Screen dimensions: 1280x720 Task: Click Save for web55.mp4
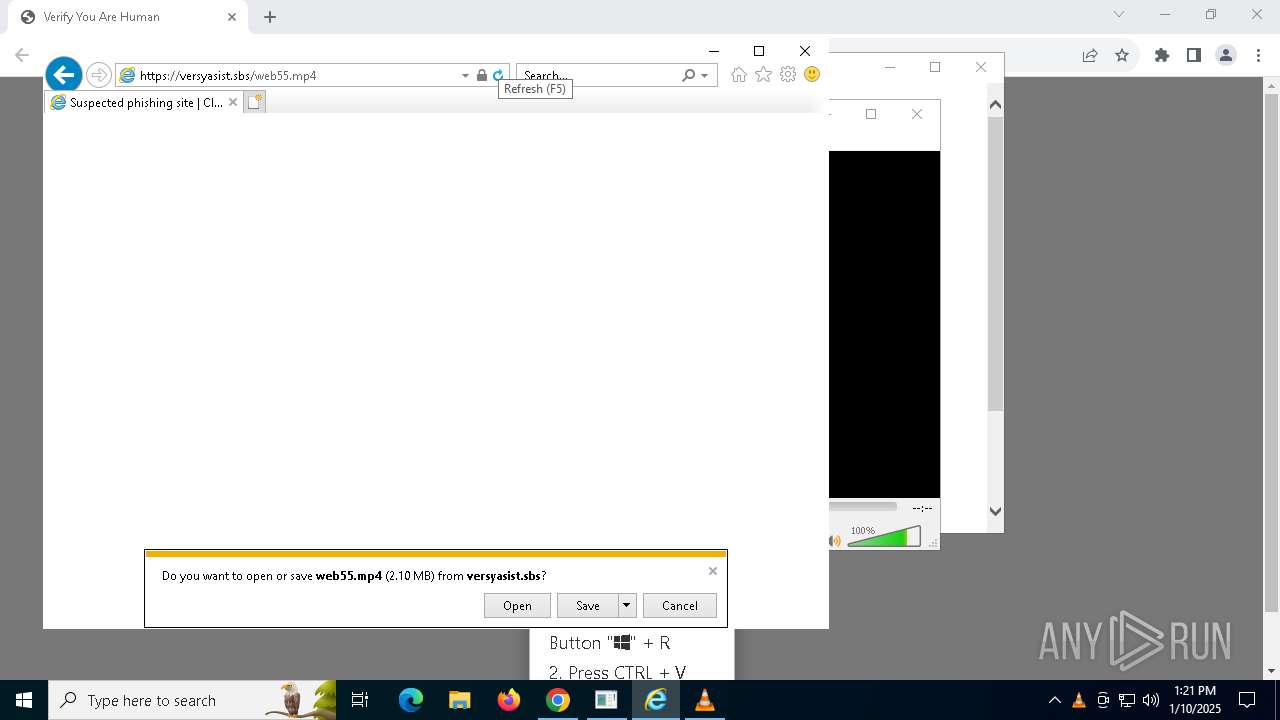[588, 605]
